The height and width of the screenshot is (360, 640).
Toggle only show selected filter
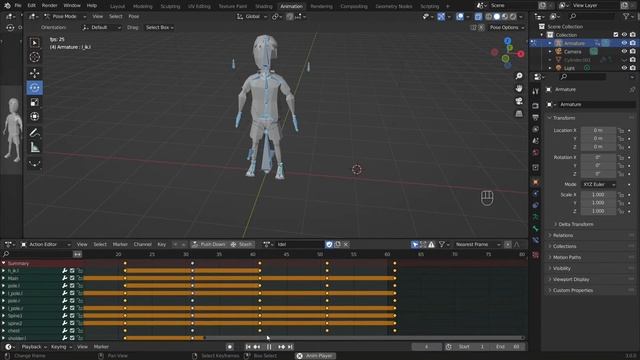pyautogui.click(x=415, y=244)
